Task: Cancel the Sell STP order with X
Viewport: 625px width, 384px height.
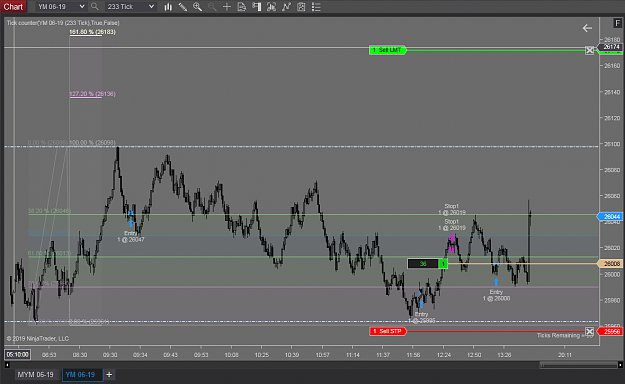Action: [590, 331]
